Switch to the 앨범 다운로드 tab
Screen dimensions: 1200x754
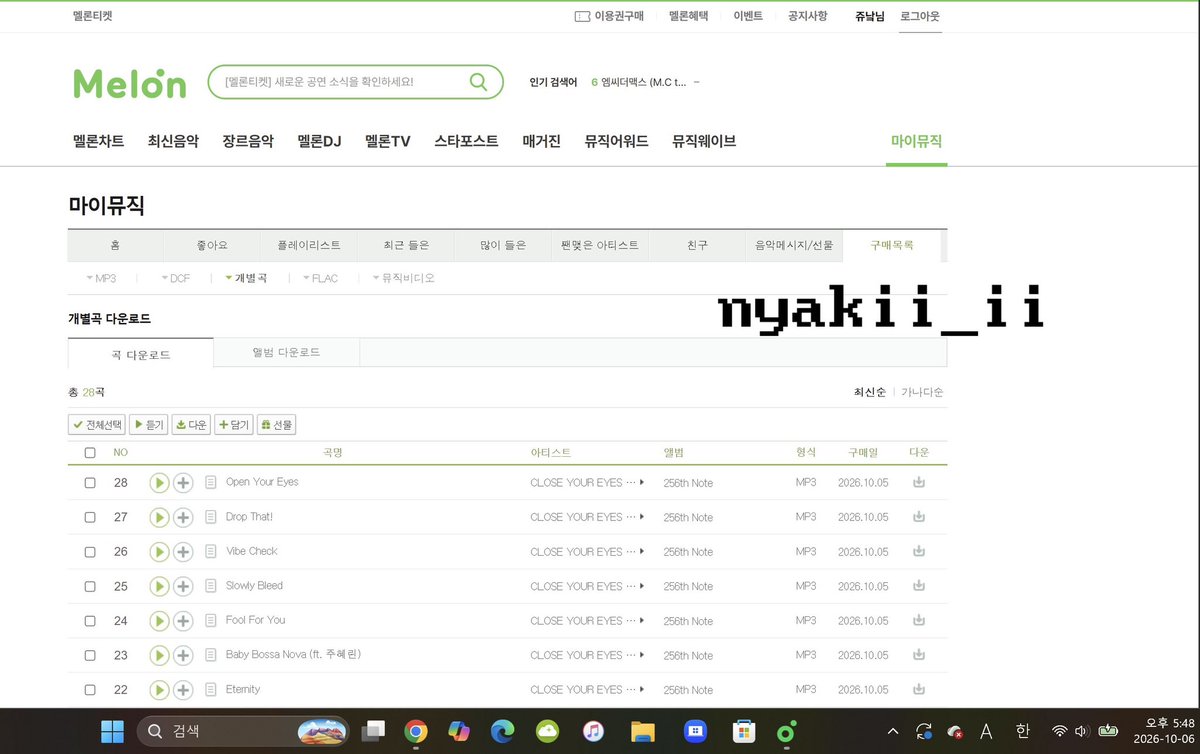286,352
